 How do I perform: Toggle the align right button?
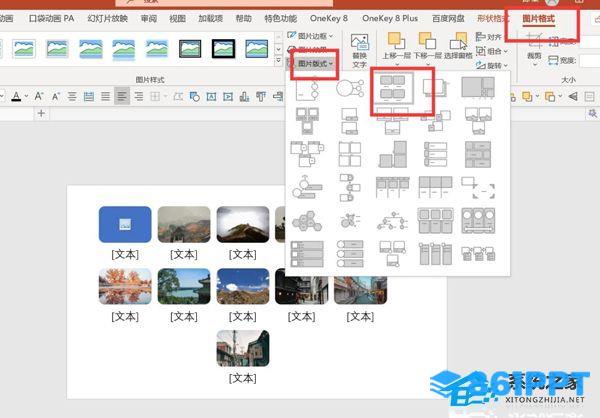point(139,96)
